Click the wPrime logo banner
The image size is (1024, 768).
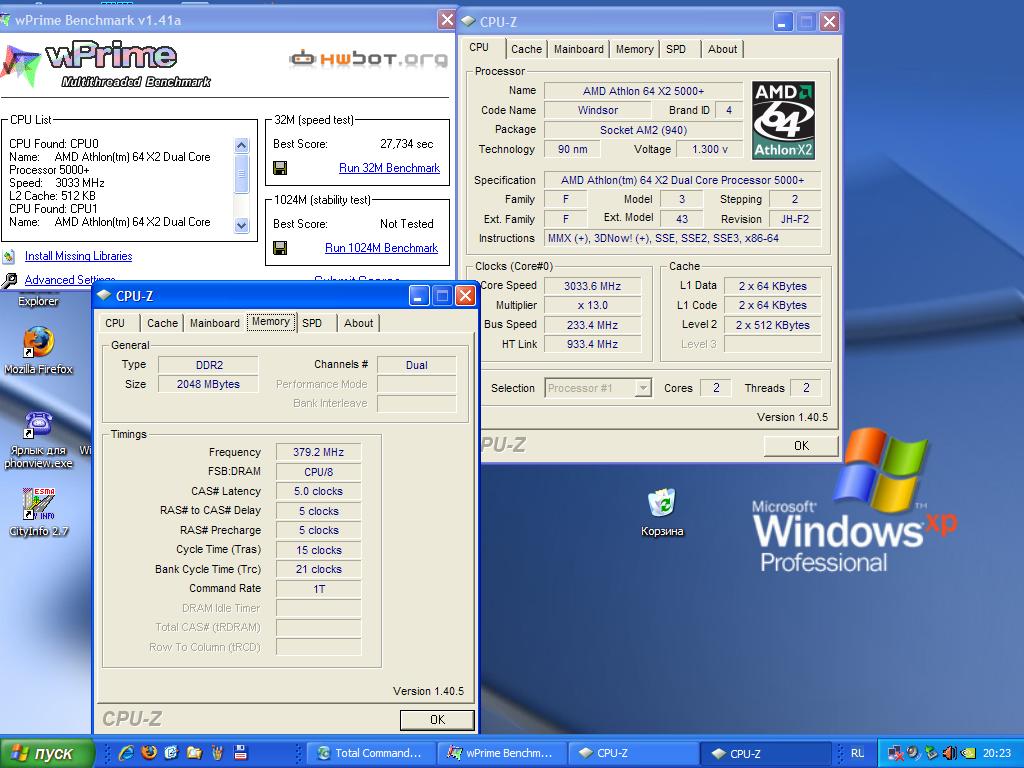108,63
